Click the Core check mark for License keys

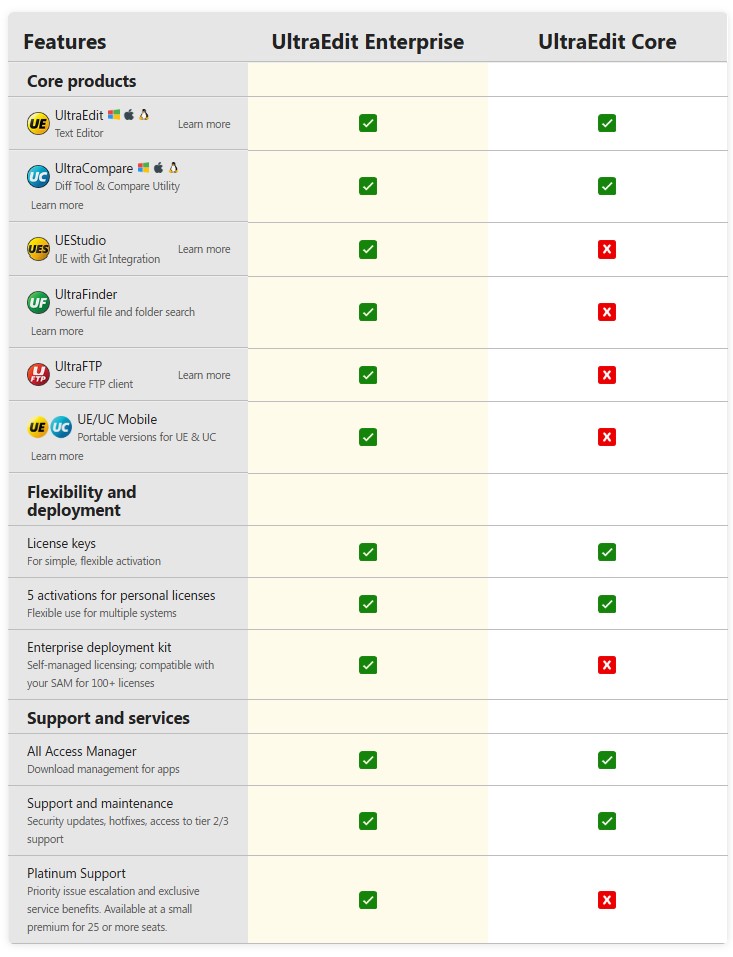pyautogui.click(x=607, y=552)
